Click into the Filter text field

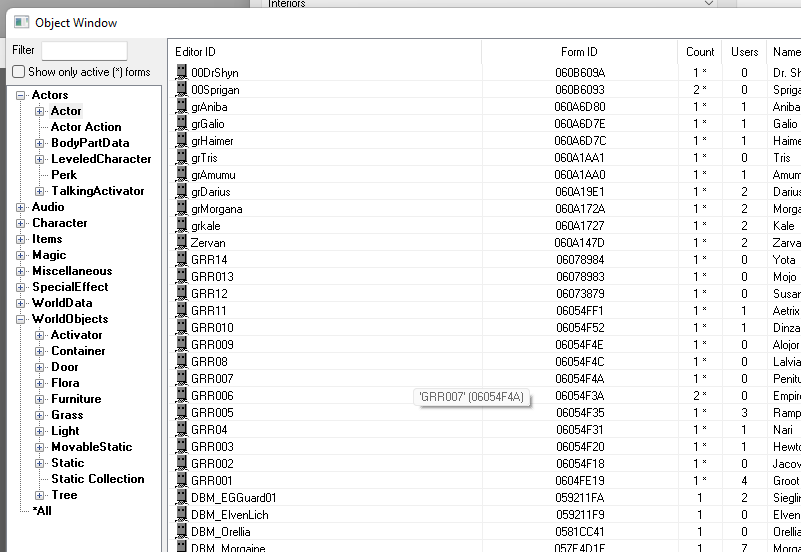(84, 51)
